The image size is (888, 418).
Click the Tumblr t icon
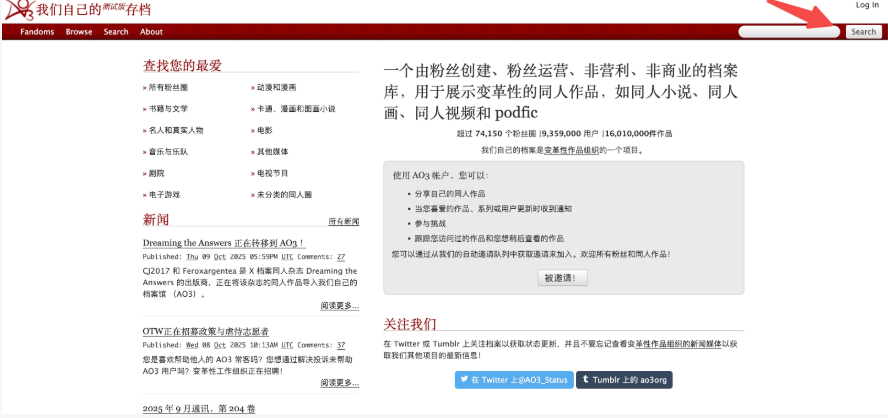pos(584,380)
